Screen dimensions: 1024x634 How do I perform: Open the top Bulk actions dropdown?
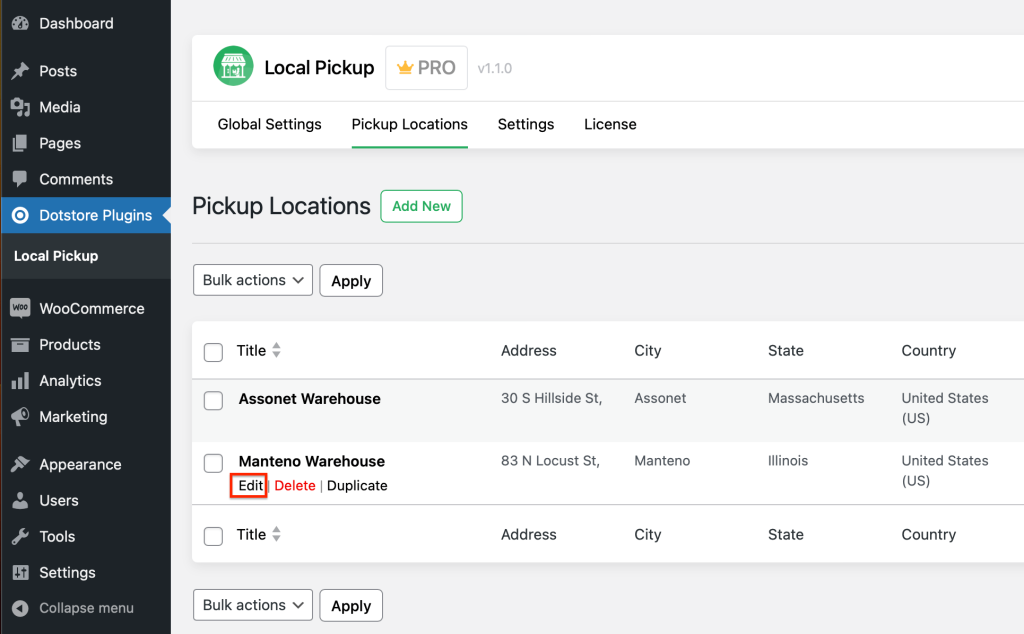point(253,280)
